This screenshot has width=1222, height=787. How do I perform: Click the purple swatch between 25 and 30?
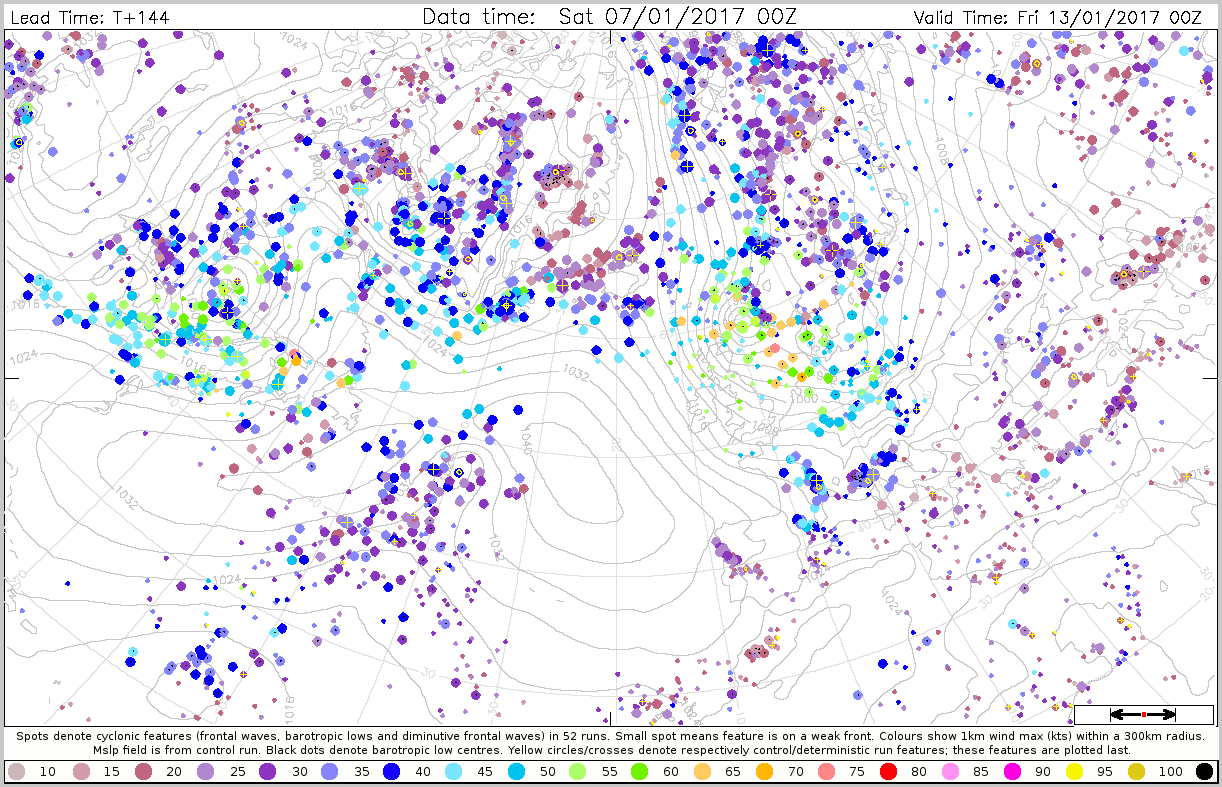pyautogui.click(x=270, y=771)
